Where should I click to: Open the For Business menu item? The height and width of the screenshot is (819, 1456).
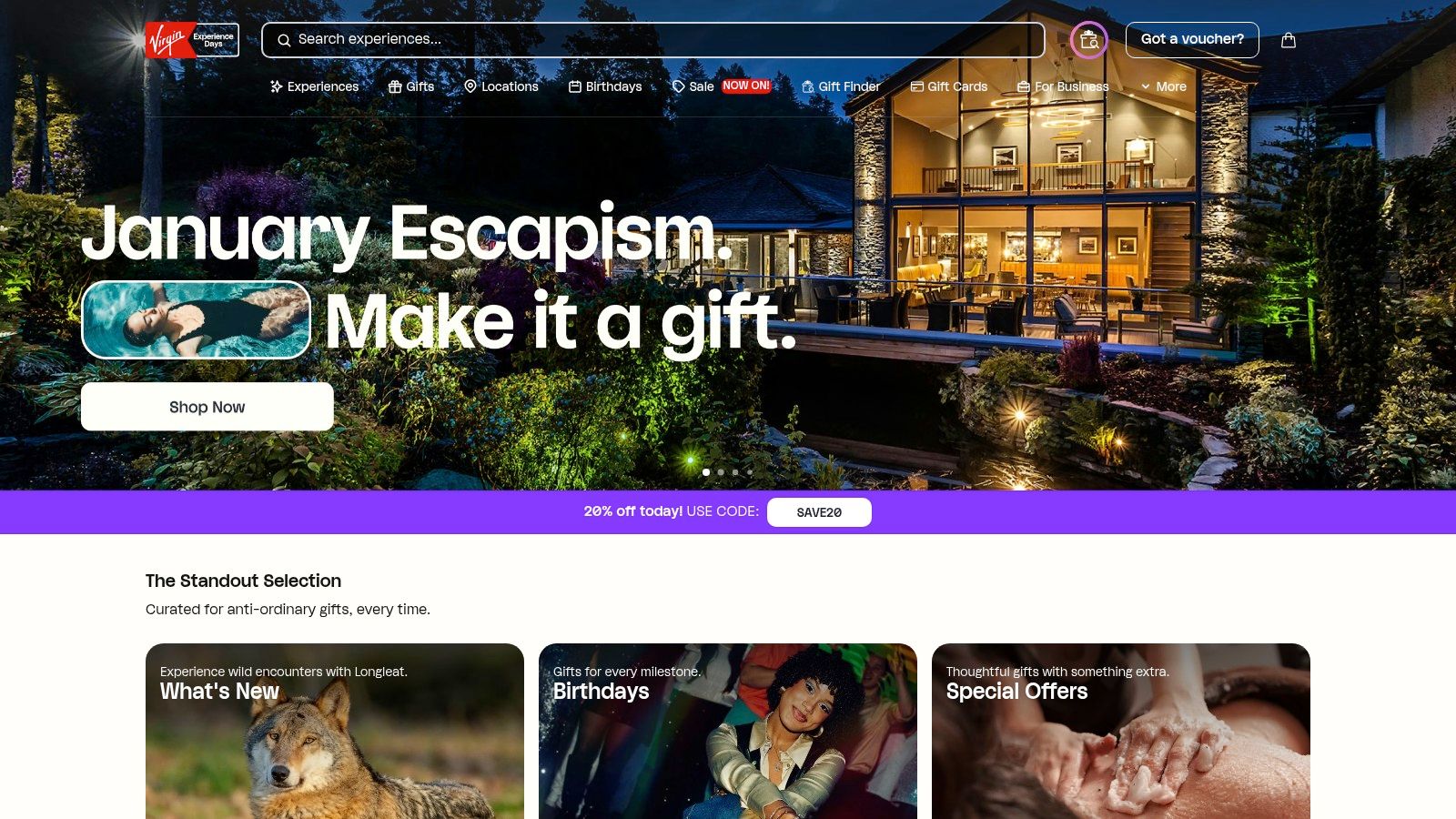pyautogui.click(x=1063, y=86)
